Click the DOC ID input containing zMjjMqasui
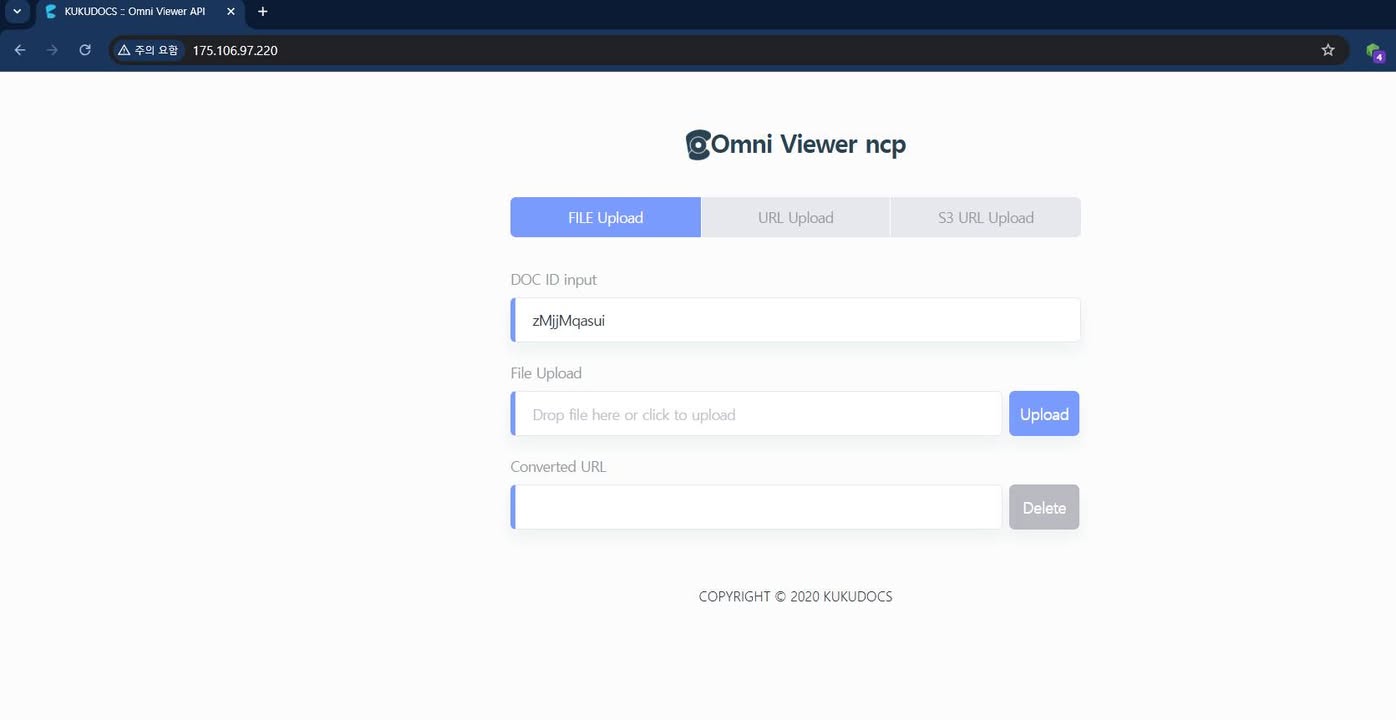Screen dimensions: 1396x720 point(795,320)
